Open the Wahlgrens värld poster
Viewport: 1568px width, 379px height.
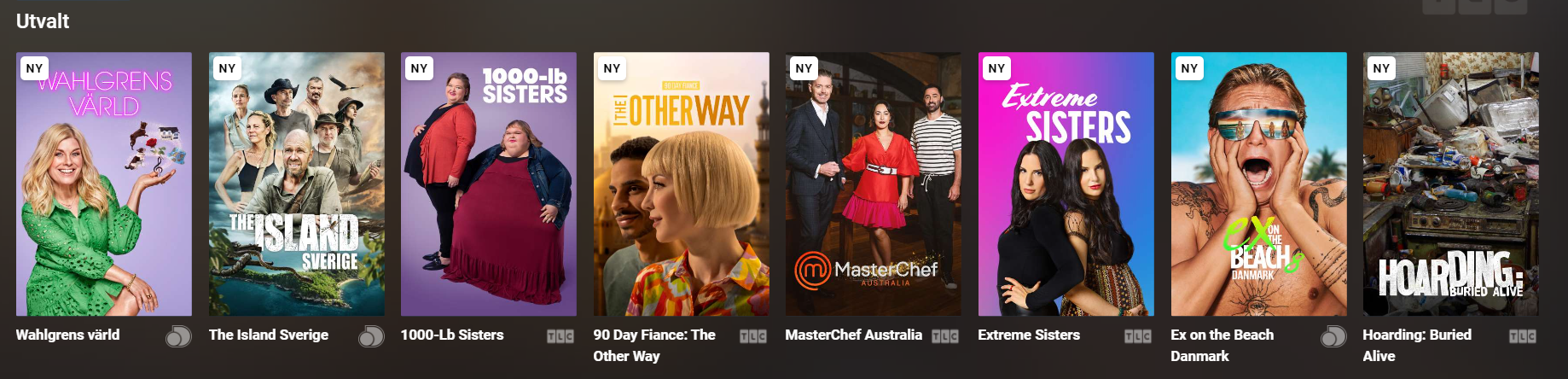tap(104, 184)
